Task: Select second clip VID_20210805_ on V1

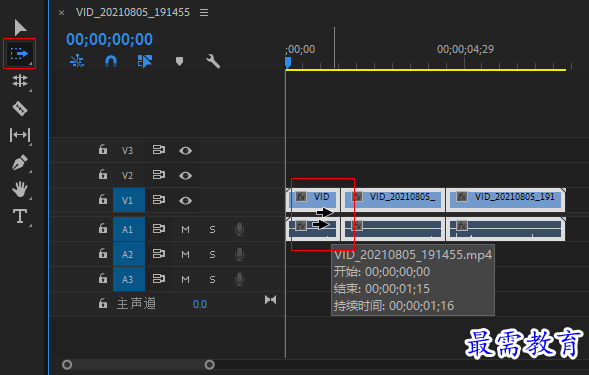Action: pyautogui.click(x=393, y=200)
